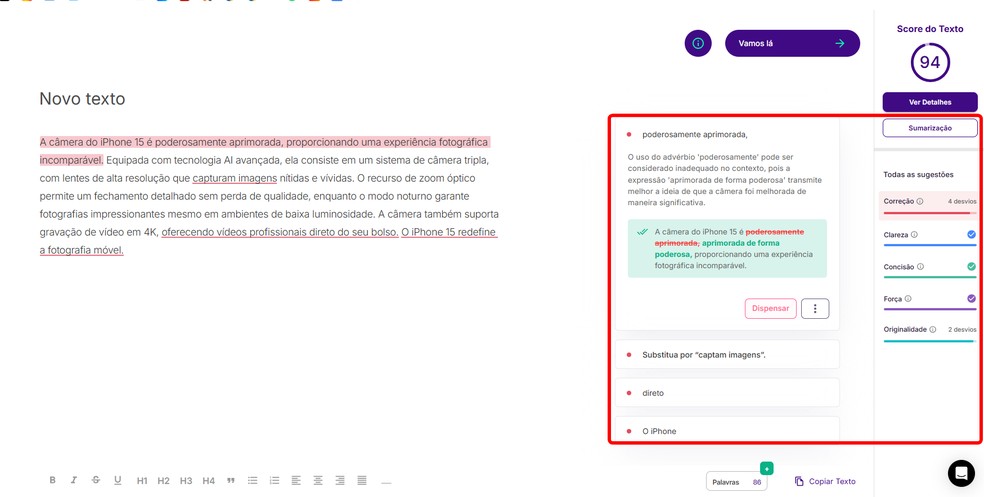The height and width of the screenshot is (497, 984).
Task: Click the green plus badge above Palavras
Action: tap(767, 469)
